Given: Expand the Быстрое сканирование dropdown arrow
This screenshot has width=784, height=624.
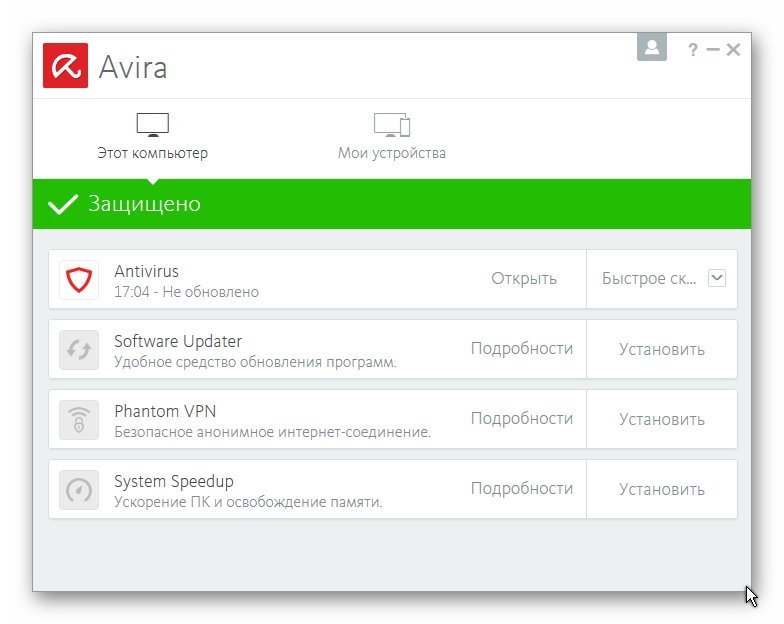Looking at the screenshot, I should click(x=716, y=278).
